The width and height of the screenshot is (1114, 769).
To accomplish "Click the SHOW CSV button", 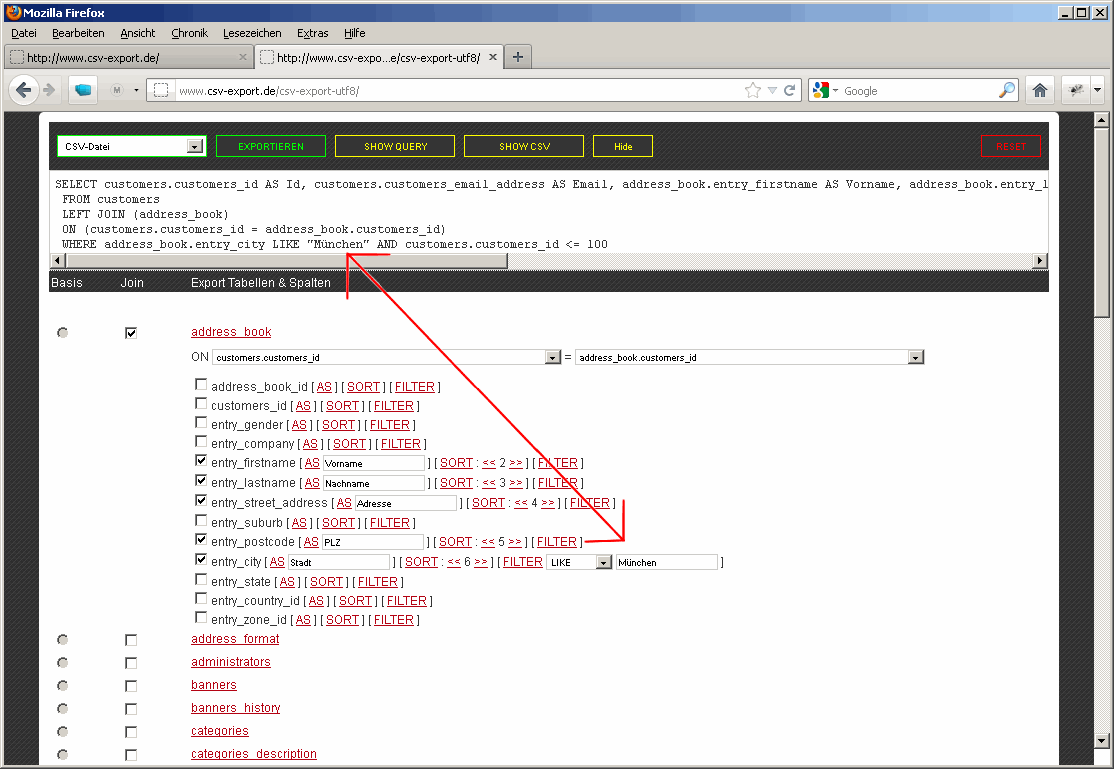I will coord(524,146).
